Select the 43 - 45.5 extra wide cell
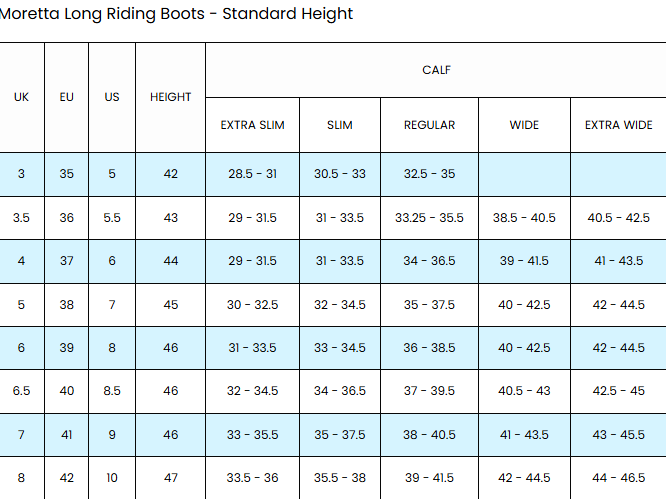This screenshot has height=499, width=666. click(618, 435)
